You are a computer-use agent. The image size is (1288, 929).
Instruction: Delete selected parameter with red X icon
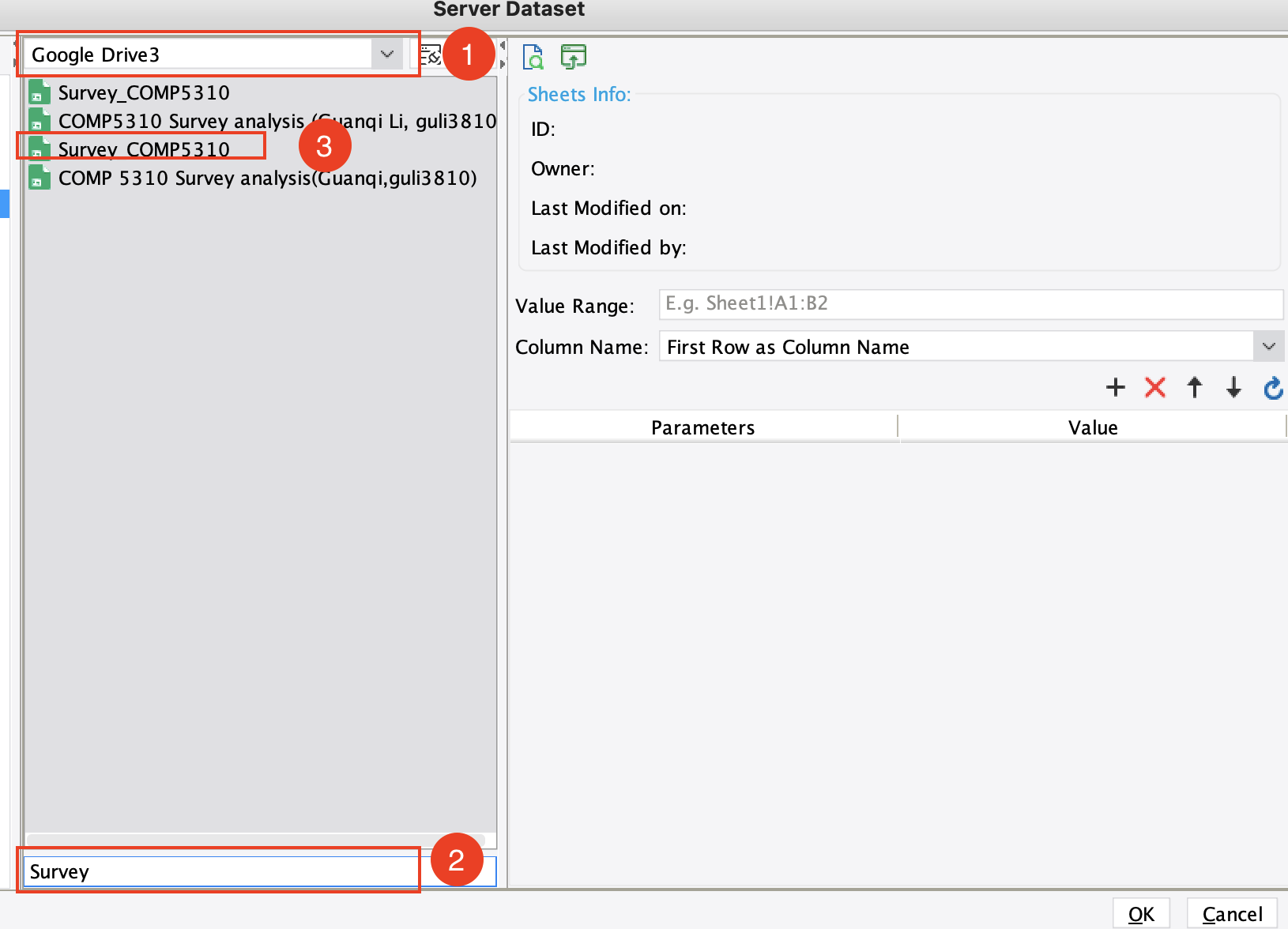(1154, 388)
